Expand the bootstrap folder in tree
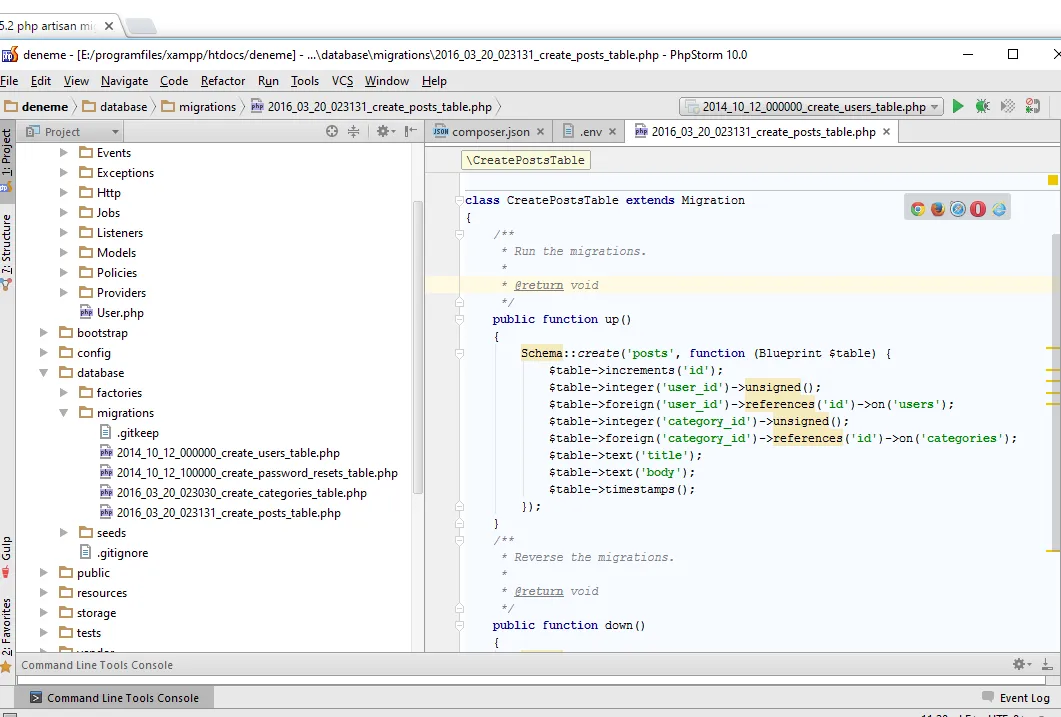Viewport: 1061px width, 717px height. pos(44,333)
